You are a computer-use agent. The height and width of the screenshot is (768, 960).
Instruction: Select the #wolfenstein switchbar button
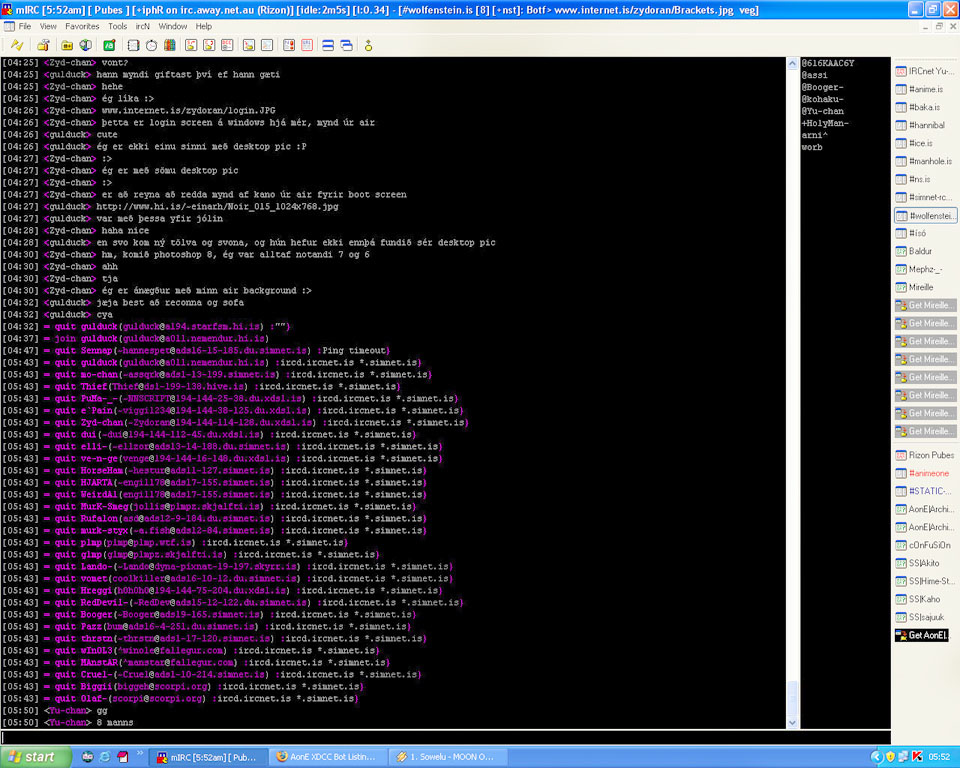click(x=925, y=216)
